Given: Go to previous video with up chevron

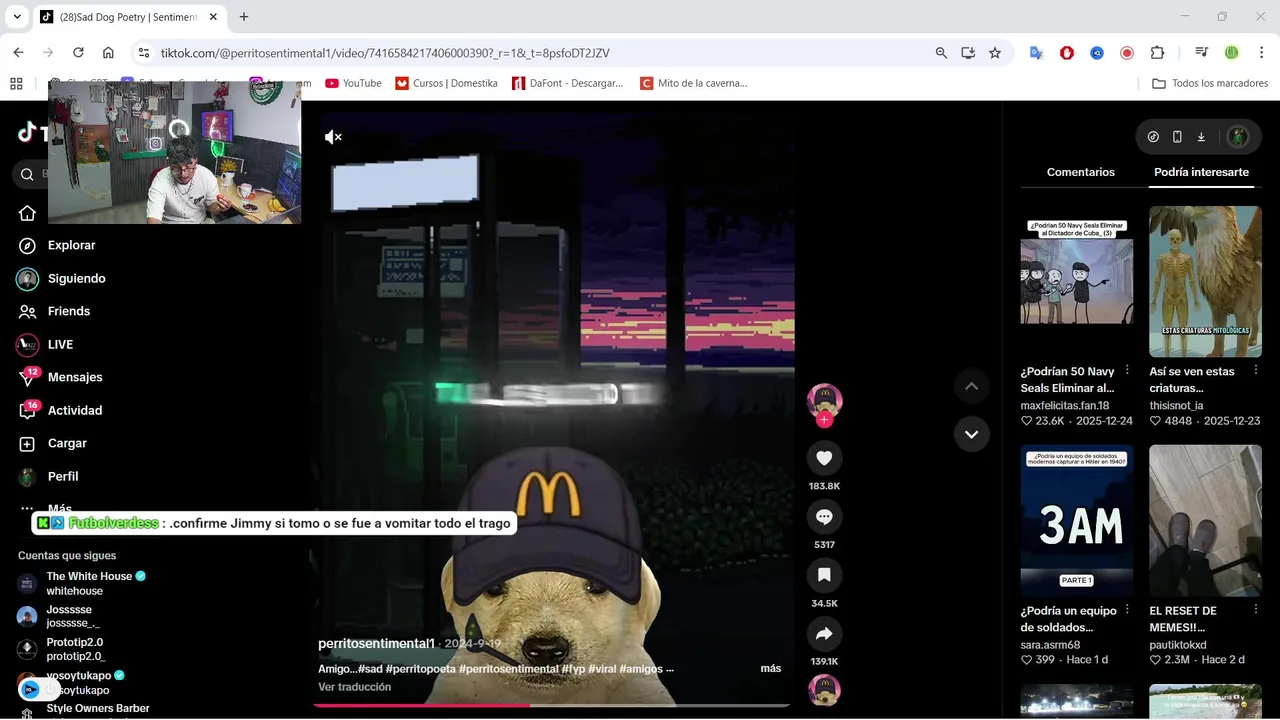Looking at the screenshot, I should pos(971,386).
